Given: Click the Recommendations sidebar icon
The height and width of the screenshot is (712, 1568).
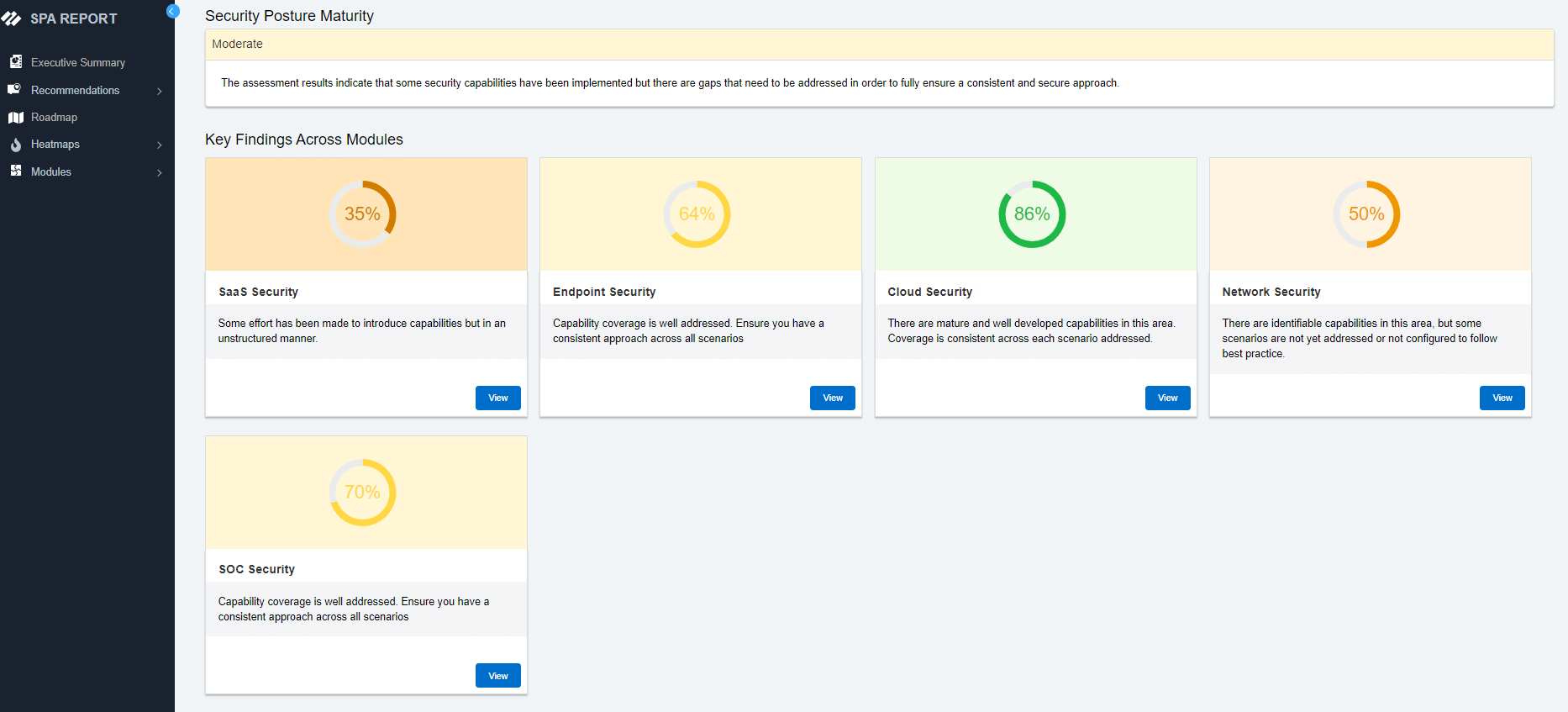Looking at the screenshot, I should (14, 89).
